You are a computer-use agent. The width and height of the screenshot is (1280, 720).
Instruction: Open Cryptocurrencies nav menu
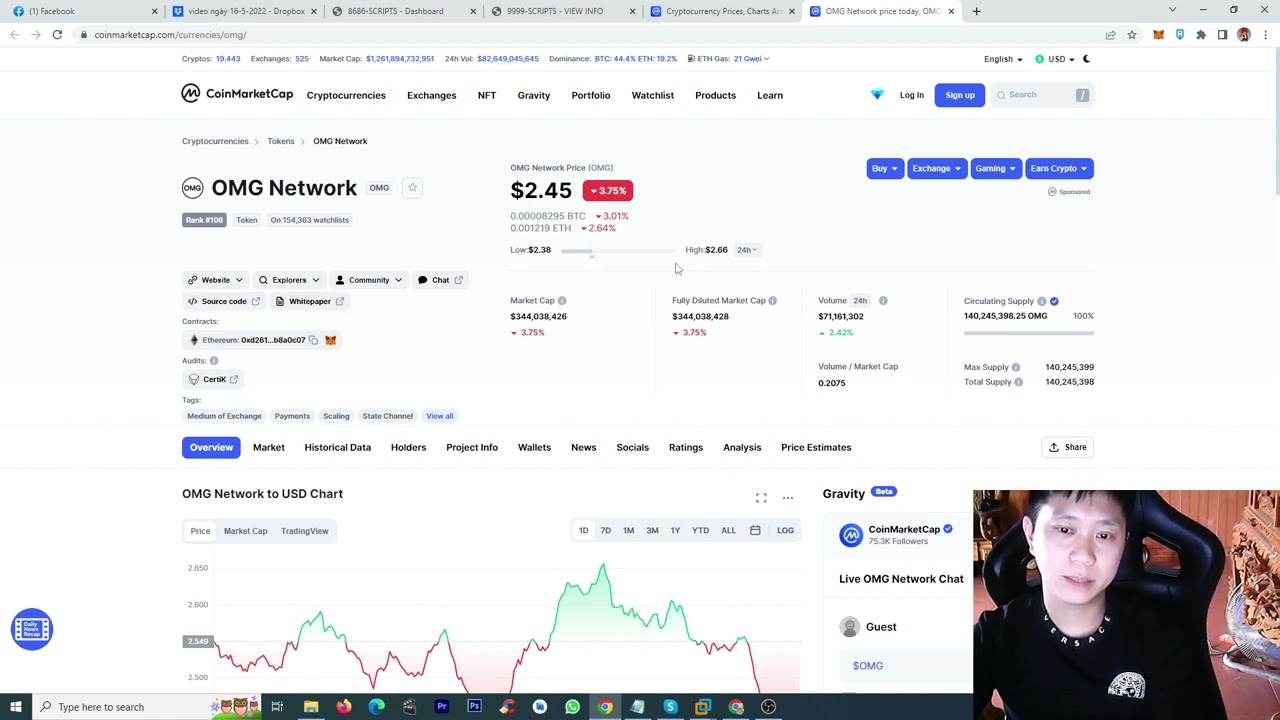tap(346, 95)
